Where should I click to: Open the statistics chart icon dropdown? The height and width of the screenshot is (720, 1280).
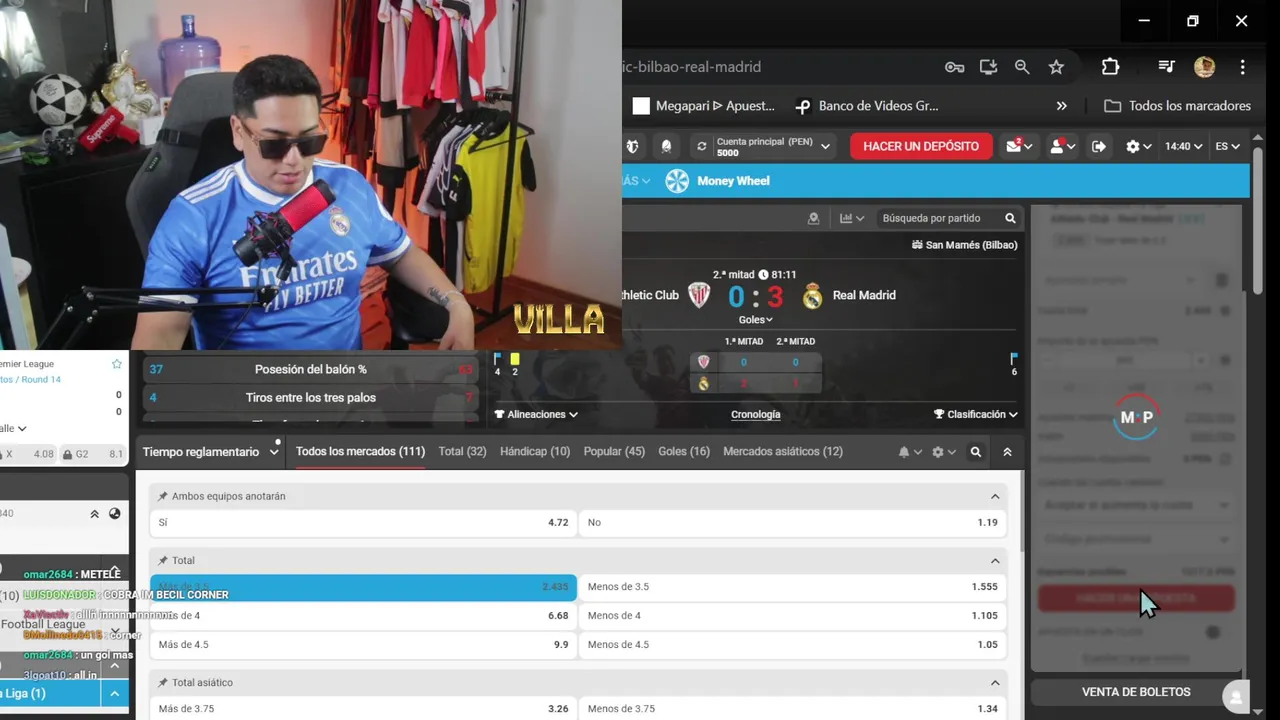pyautogui.click(x=852, y=218)
